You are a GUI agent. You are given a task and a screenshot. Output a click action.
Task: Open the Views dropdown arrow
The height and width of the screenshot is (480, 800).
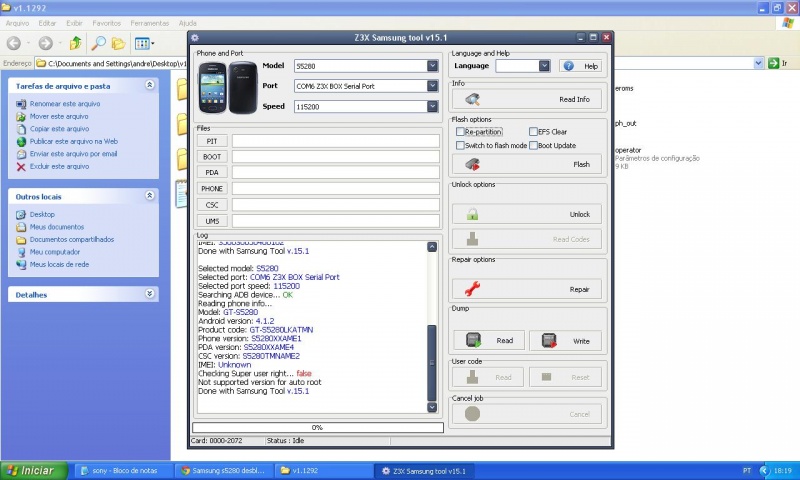coord(153,44)
